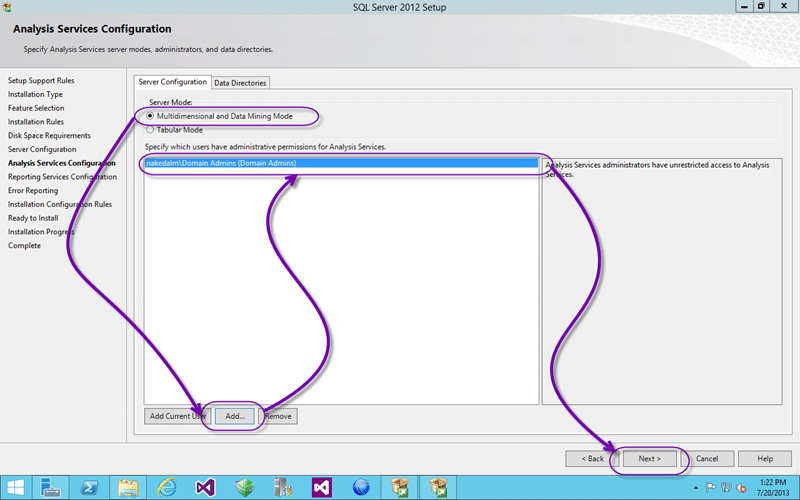800x500 pixels.
Task: Click Installation Configuration Rules step
Action: [x=60, y=204]
